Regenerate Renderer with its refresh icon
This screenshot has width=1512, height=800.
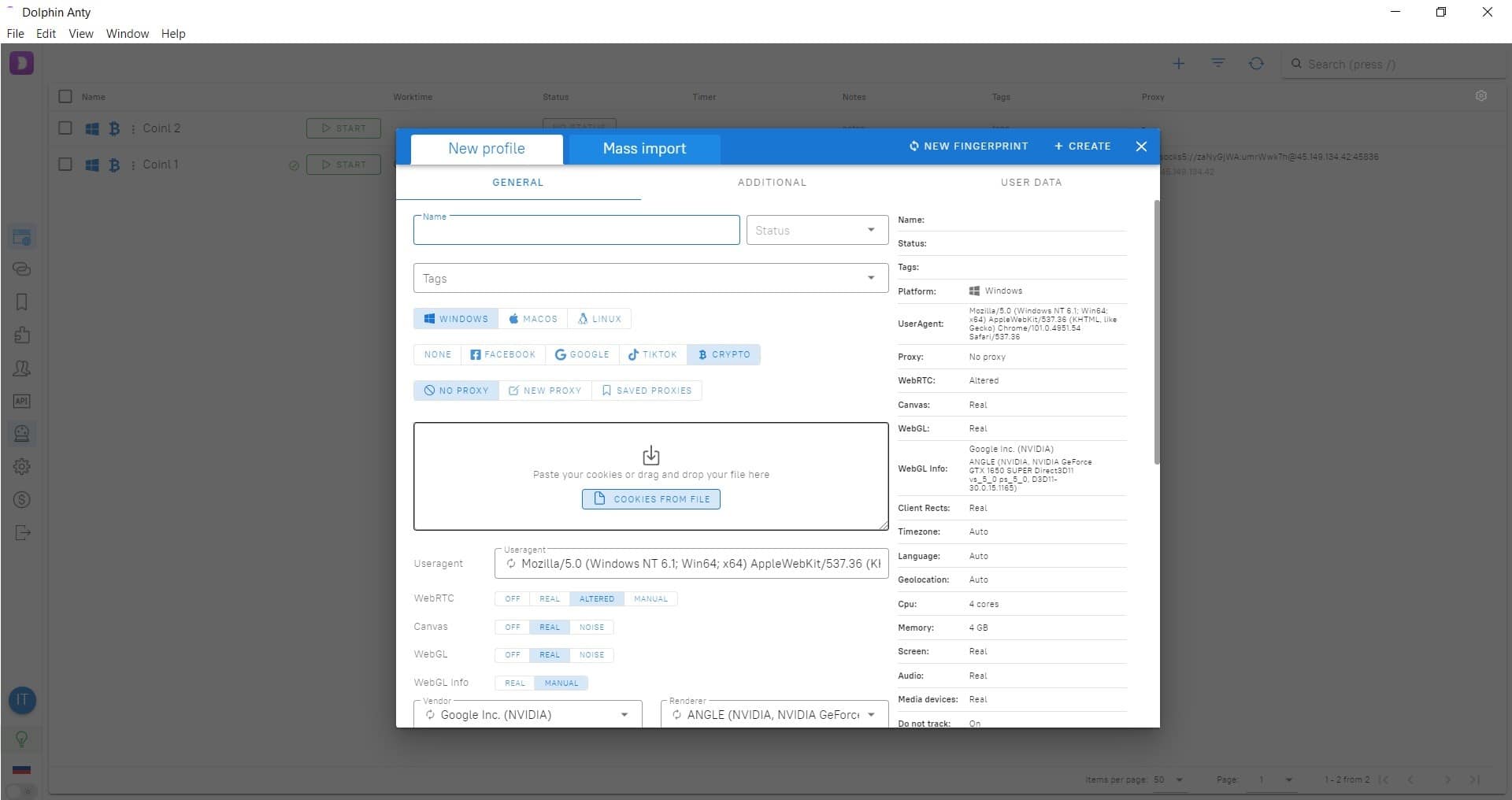coord(676,715)
